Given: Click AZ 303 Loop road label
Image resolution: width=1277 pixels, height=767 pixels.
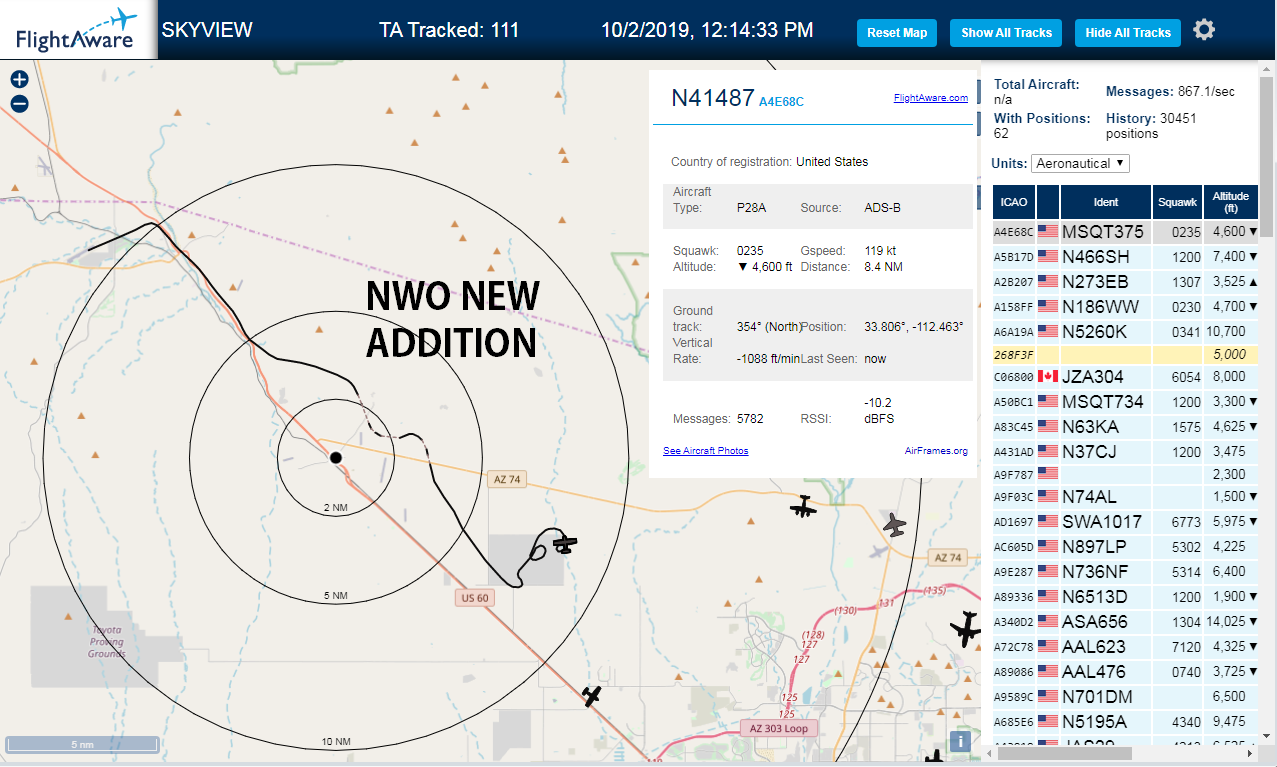Looking at the screenshot, I should [779, 729].
